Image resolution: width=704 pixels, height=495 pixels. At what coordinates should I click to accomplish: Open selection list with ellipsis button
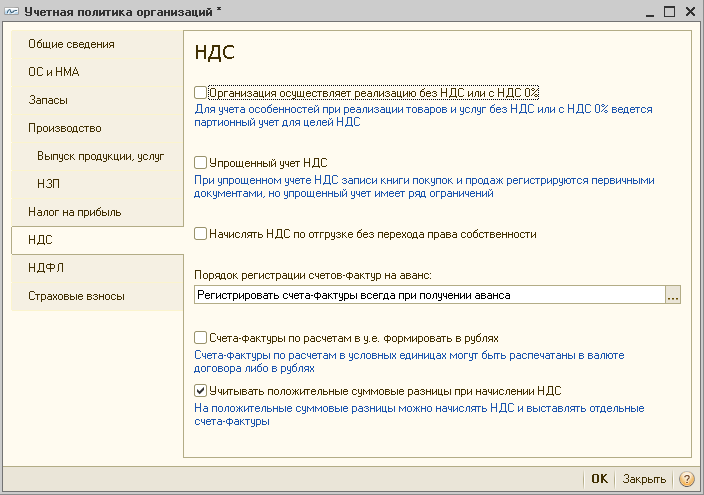673,295
